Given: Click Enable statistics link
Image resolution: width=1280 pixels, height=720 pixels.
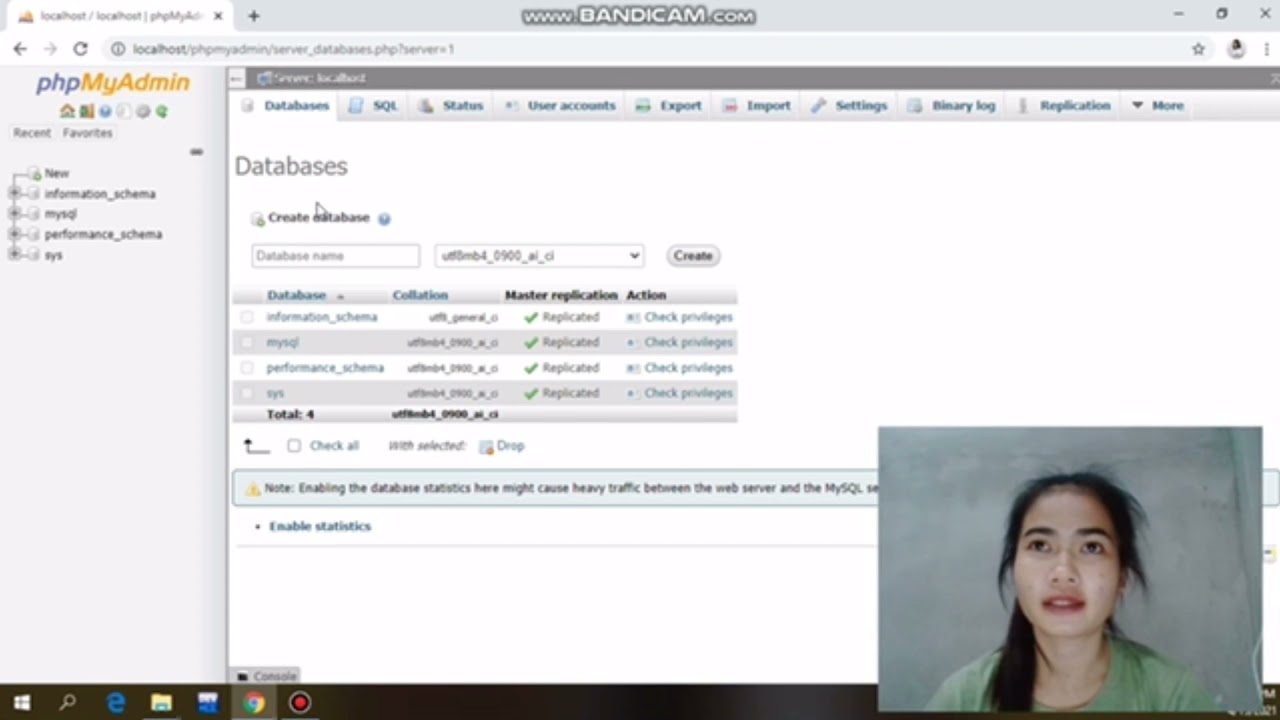Looking at the screenshot, I should [320, 526].
